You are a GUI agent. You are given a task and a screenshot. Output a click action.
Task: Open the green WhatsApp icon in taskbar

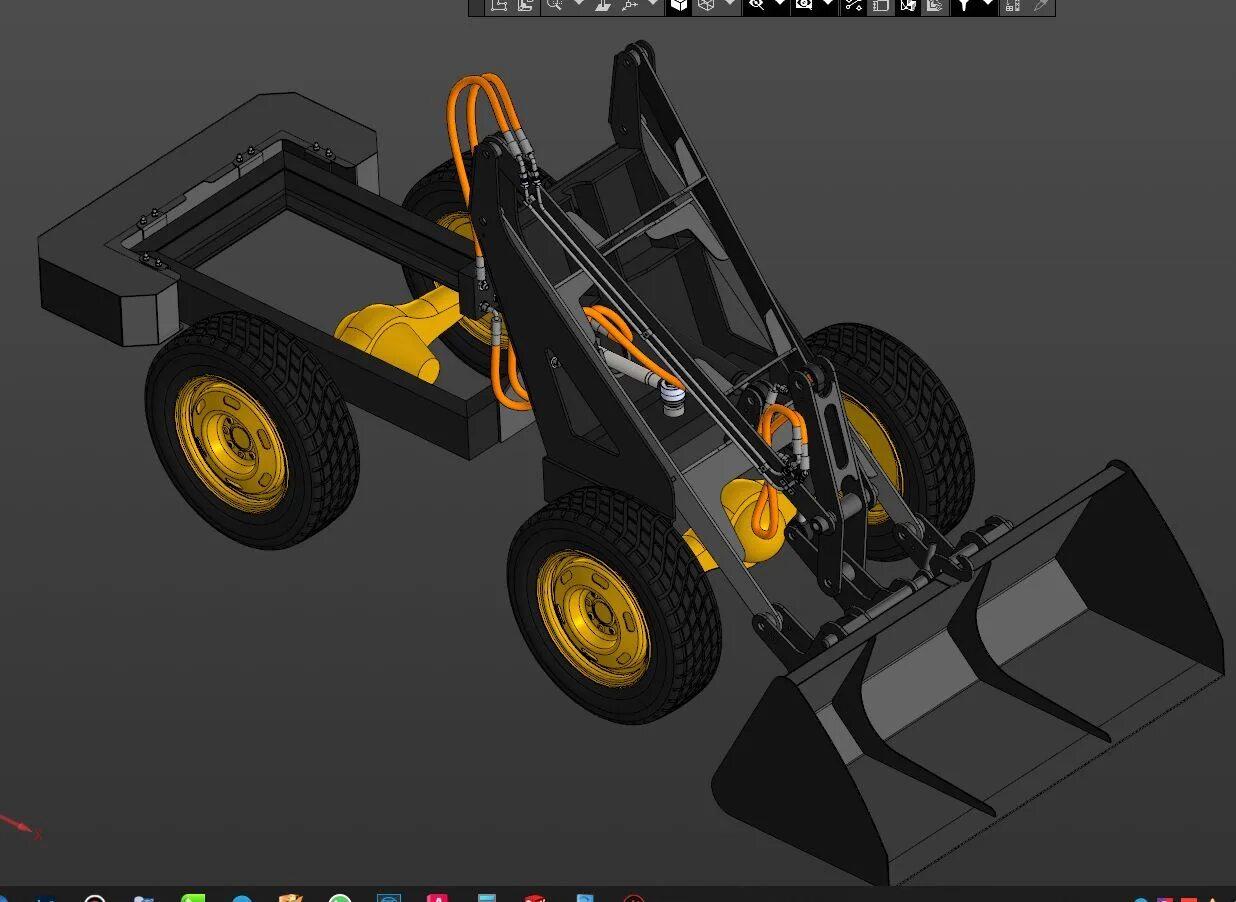point(340,897)
